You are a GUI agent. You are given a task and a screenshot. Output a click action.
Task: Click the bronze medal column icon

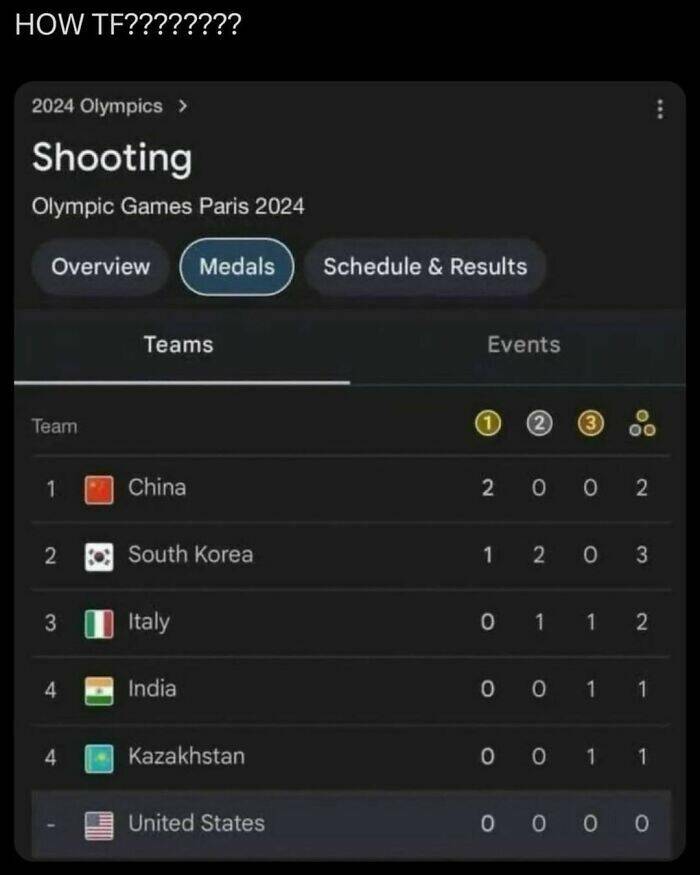pyautogui.click(x=591, y=425)
